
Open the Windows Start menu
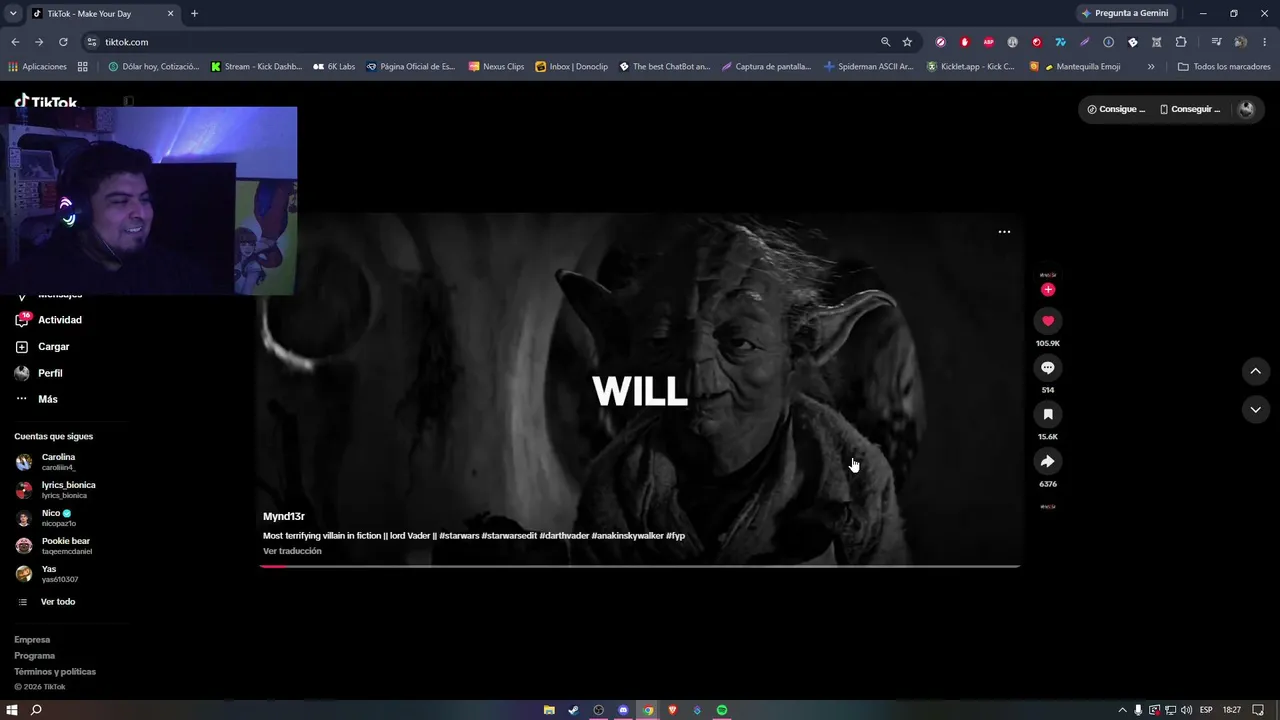pos(12,710)
